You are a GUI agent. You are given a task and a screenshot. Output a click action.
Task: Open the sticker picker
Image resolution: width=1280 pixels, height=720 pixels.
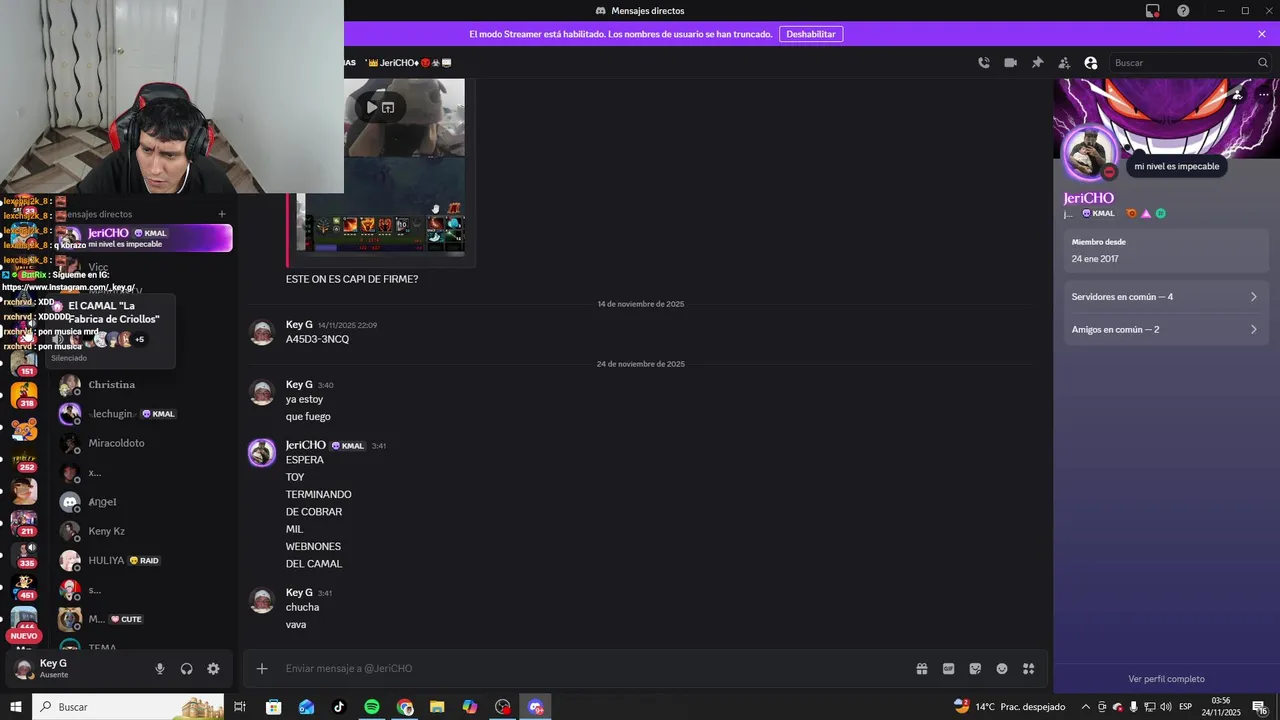coord(975,669)
